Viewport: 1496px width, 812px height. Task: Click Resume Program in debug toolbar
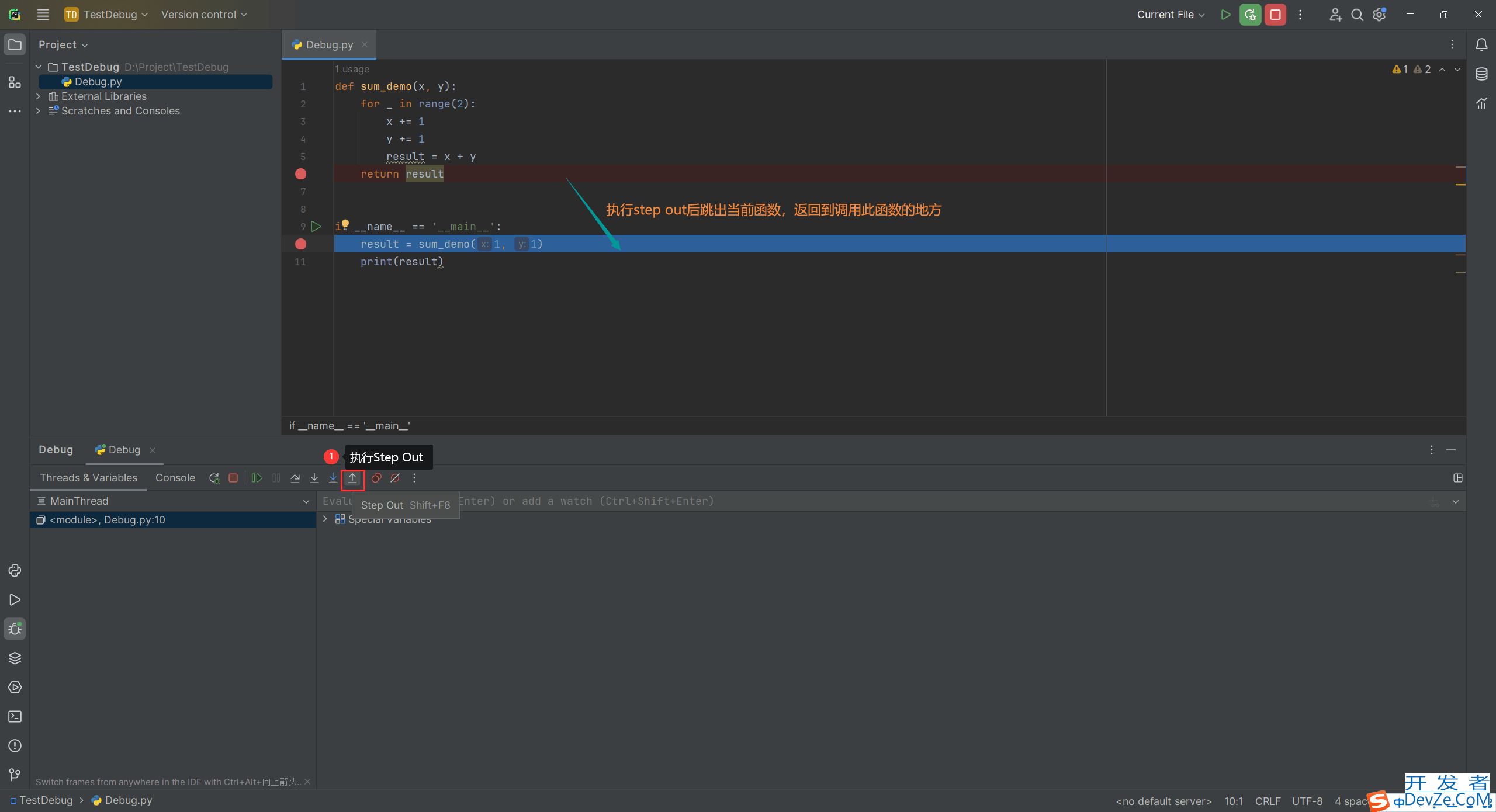(x=257, y=478)
